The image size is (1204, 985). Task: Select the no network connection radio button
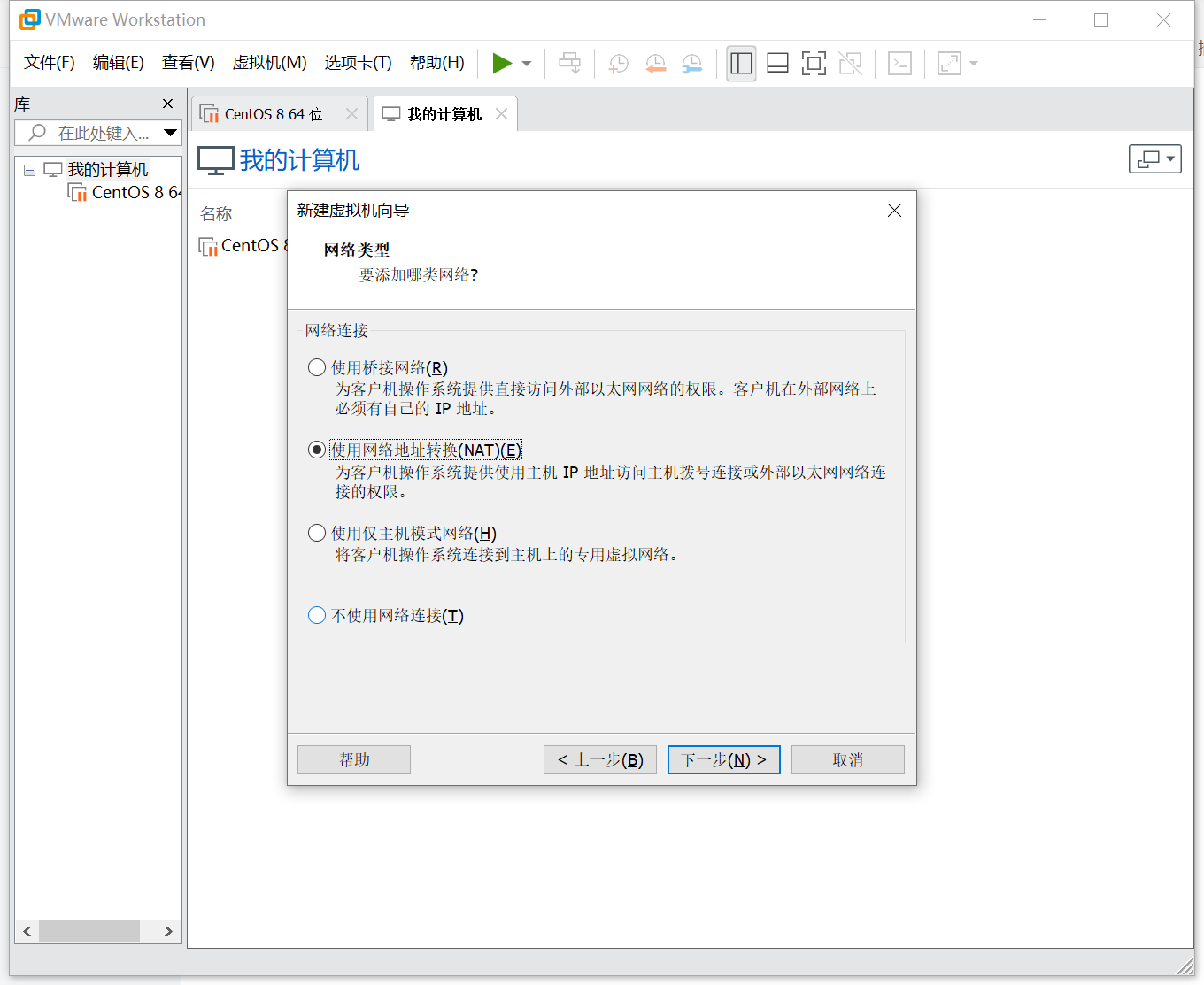[x=317, y=615]
